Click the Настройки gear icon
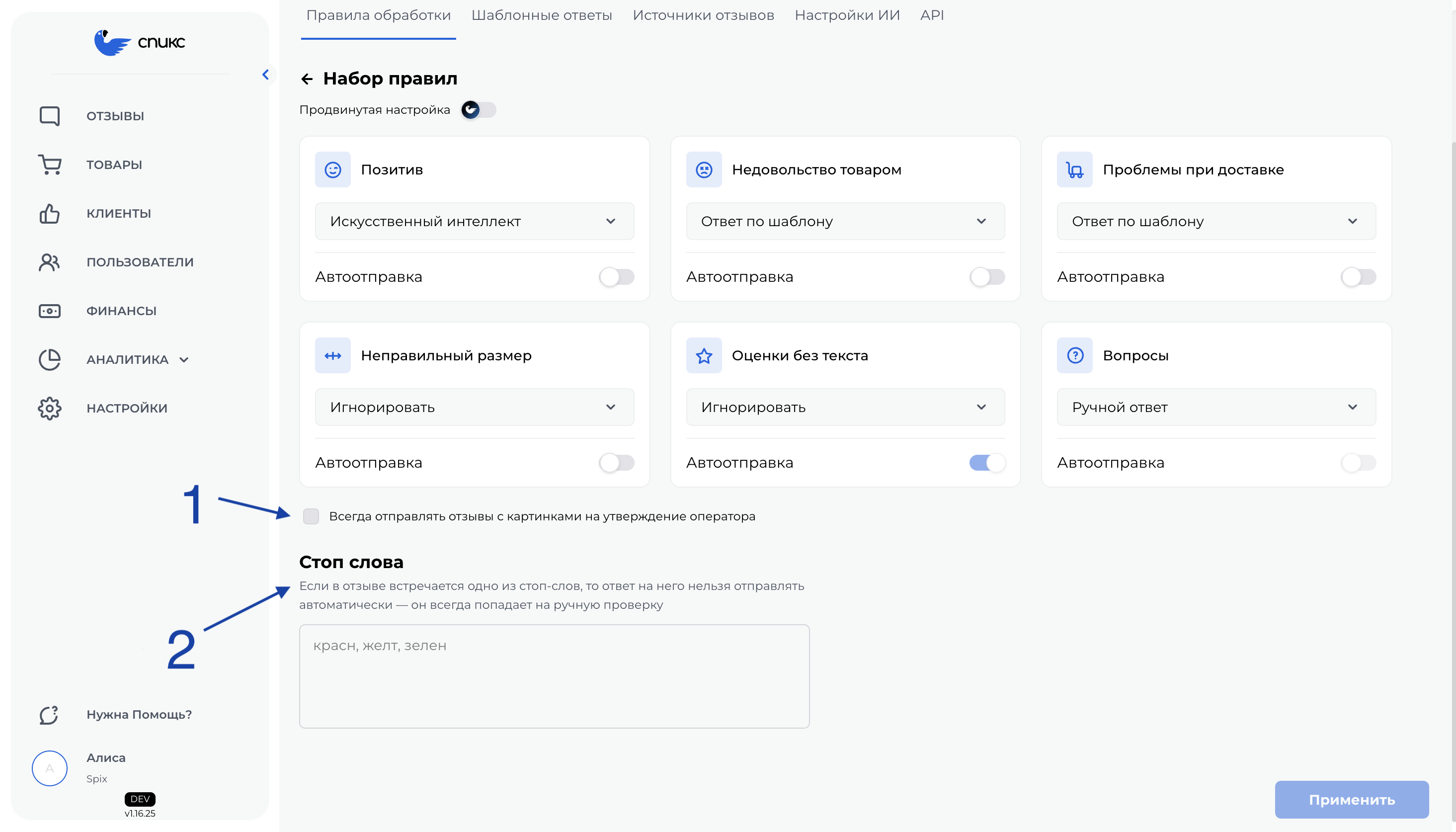Screen dimensions: 1456x832 (x=50, y=408)
